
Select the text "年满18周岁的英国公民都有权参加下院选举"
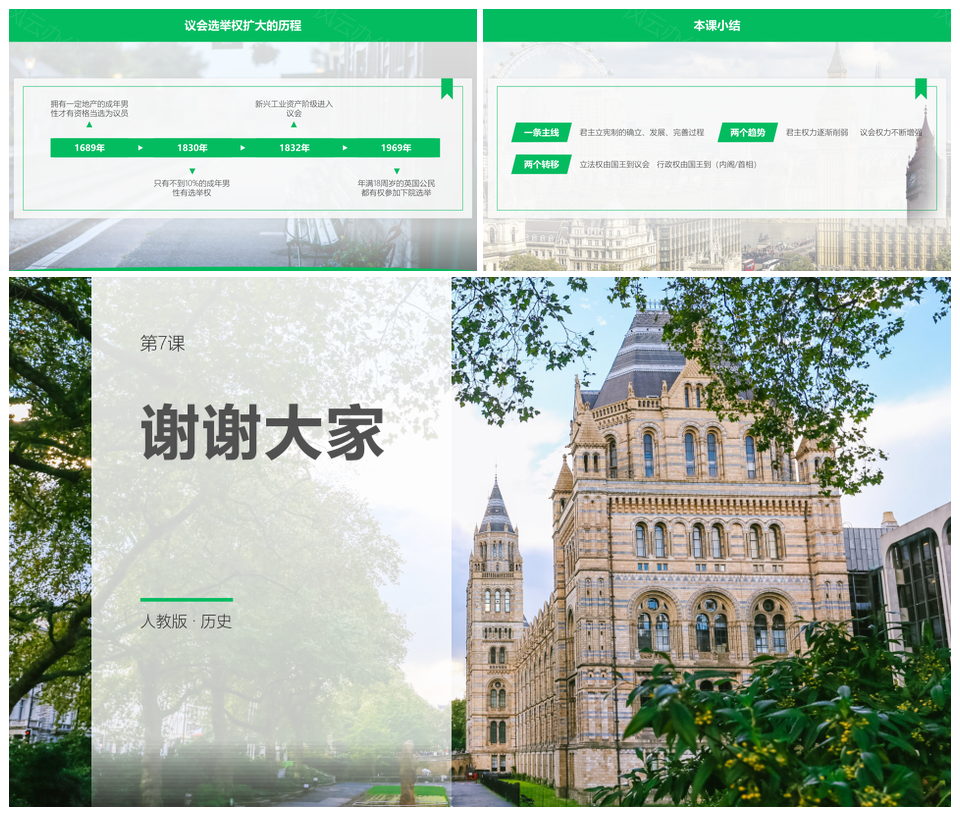[x=396, y=188]
